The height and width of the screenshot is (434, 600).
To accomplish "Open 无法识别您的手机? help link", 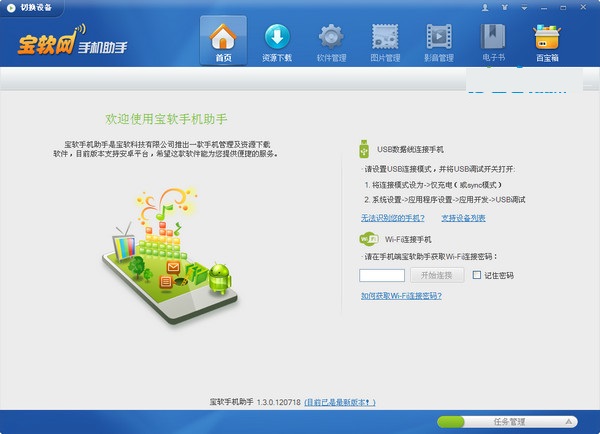I will [x=393, y=217].
